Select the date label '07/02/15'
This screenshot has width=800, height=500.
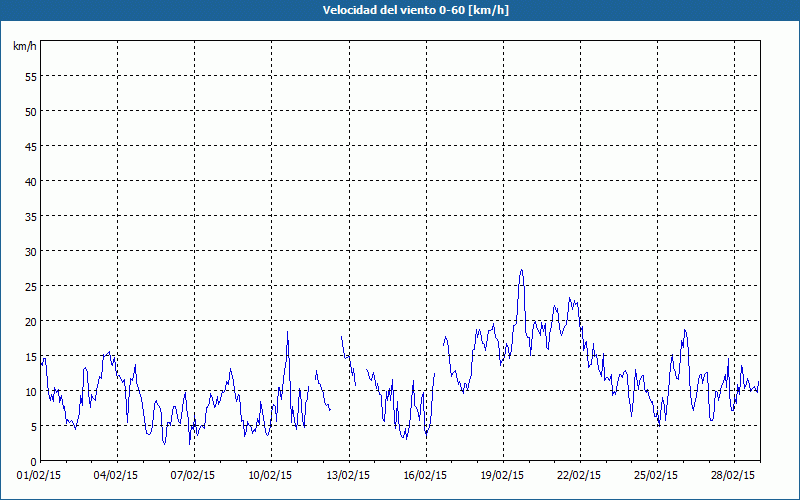click(193, 475)
